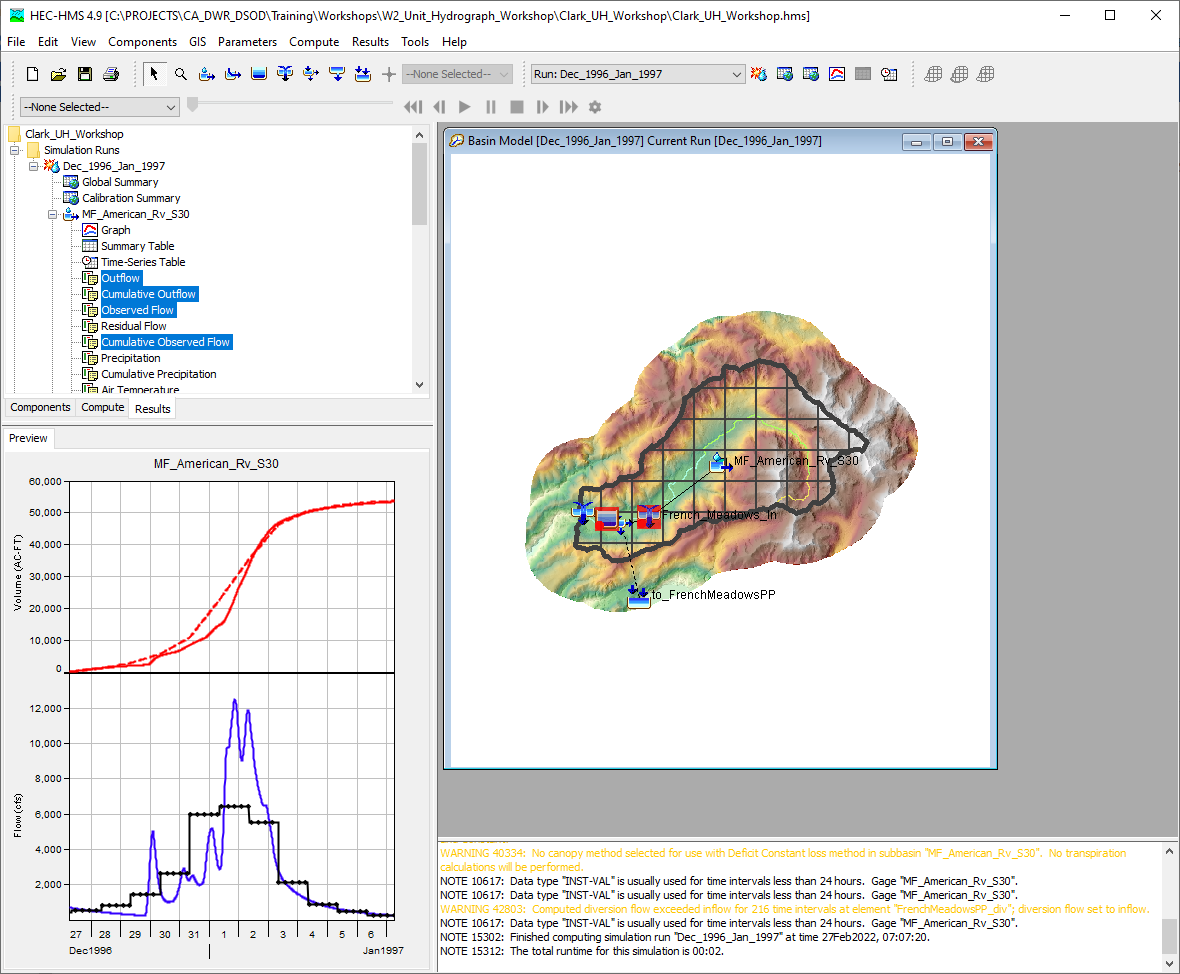Select the subbasin creation tool

pyautogui.click(x=207, y=73)
